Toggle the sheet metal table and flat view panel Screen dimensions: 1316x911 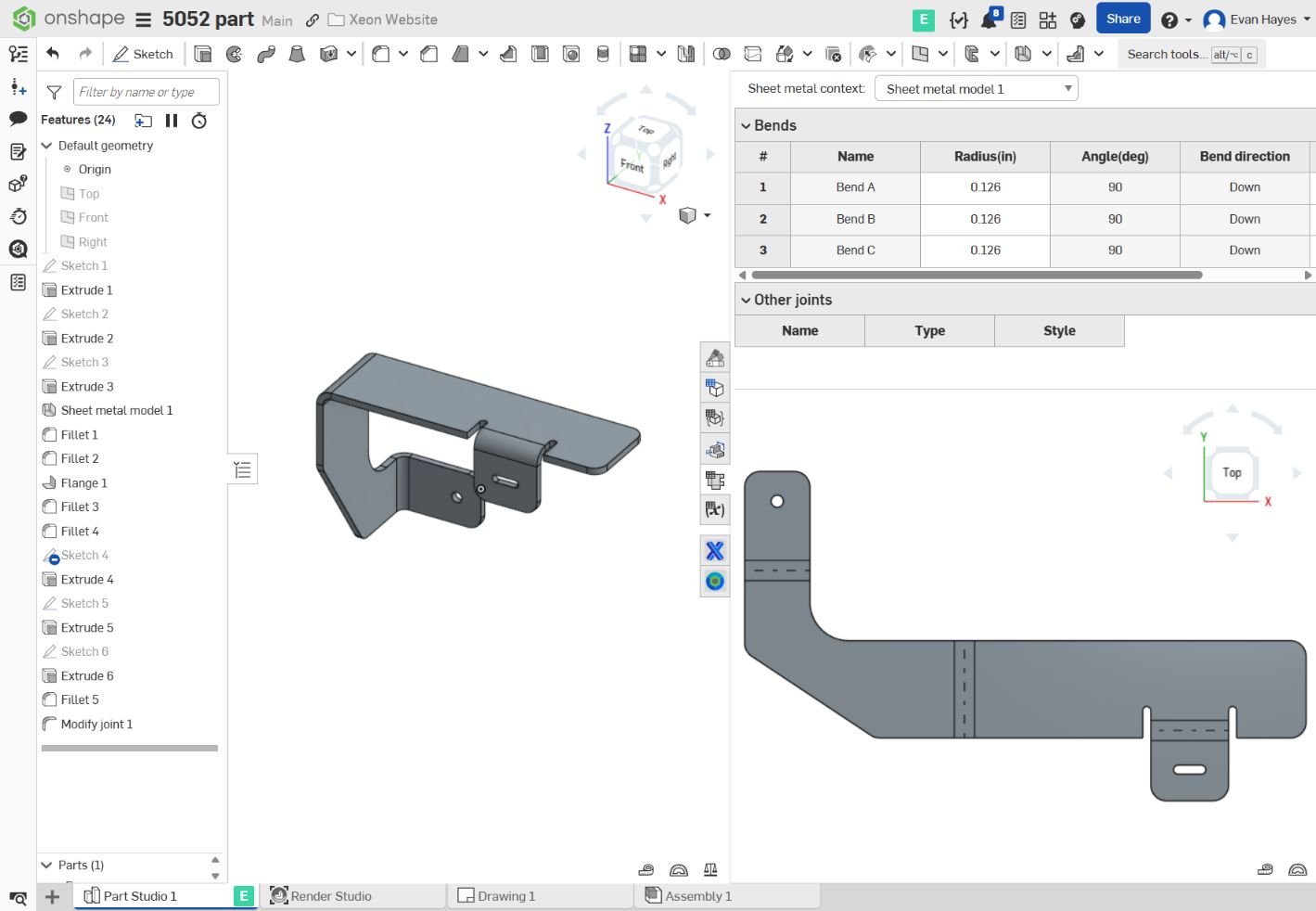[x=715, y=480]
